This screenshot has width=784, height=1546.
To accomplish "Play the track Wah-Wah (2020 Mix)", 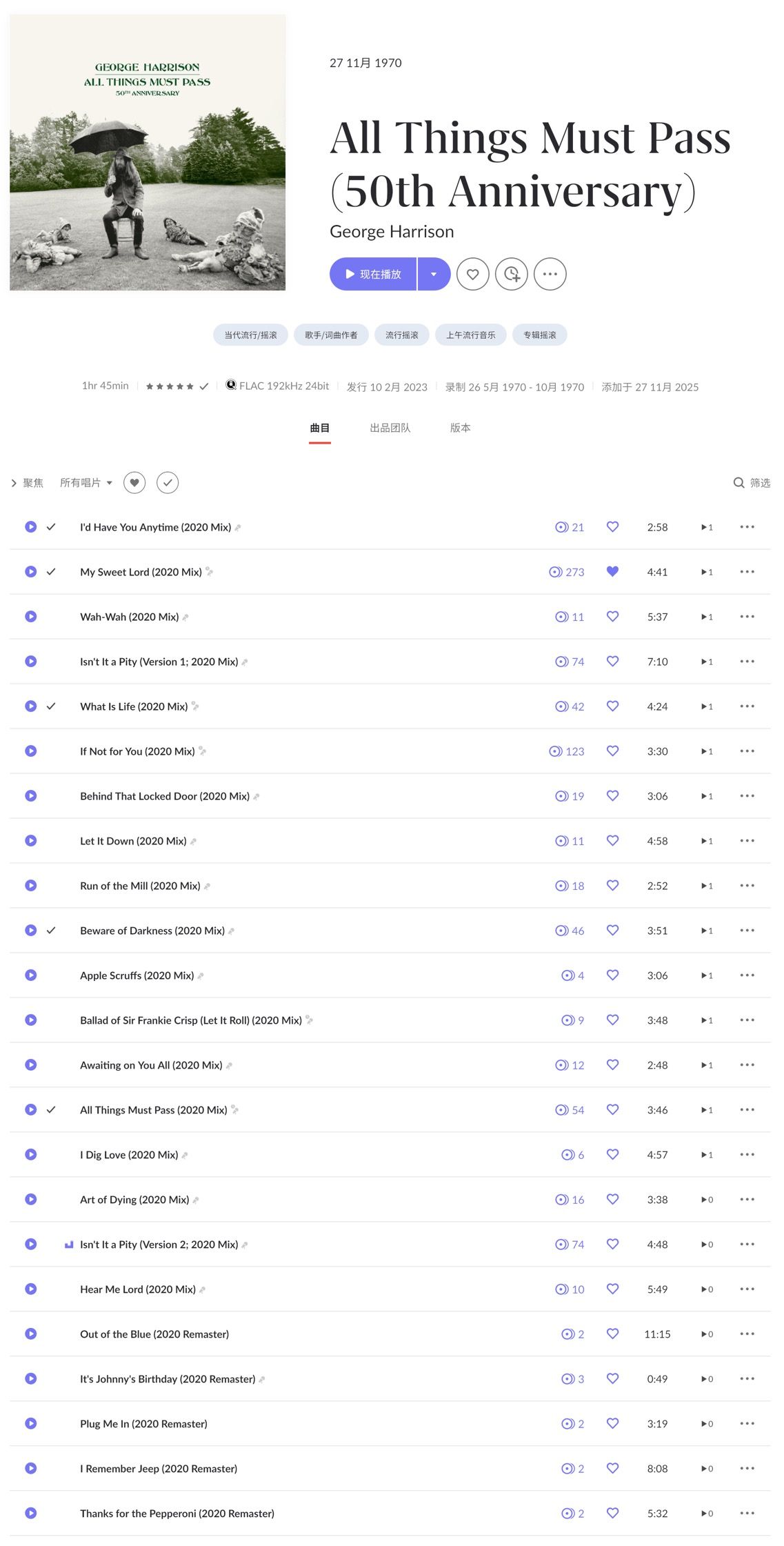I will click(x=30, y=617).
